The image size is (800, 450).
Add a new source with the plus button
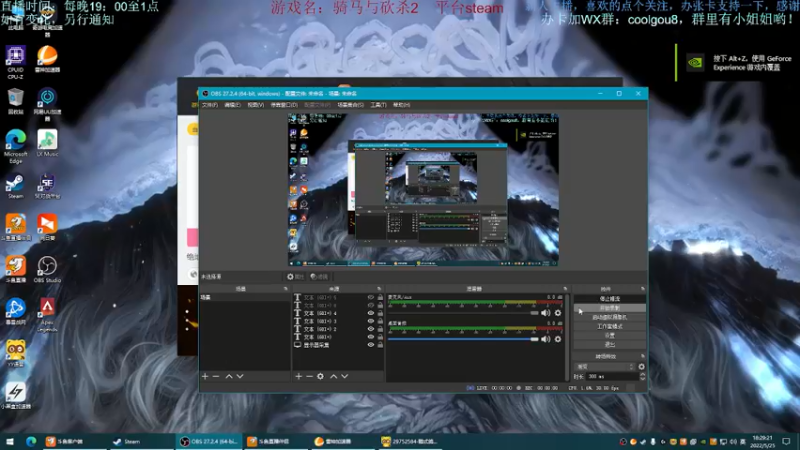[299, 376]
